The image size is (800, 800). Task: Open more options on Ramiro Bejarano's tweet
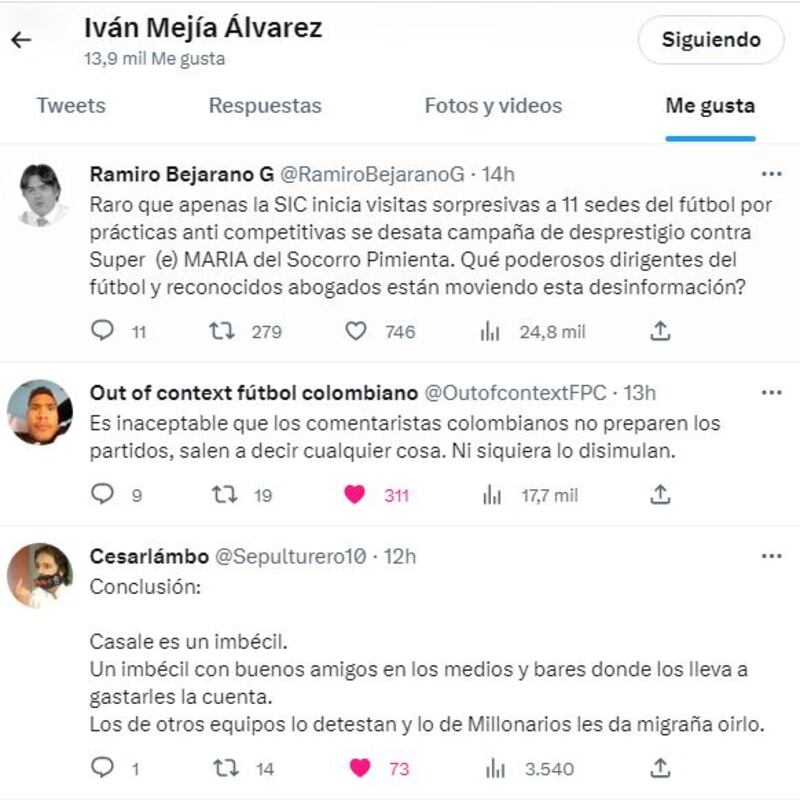pos(771,174)
